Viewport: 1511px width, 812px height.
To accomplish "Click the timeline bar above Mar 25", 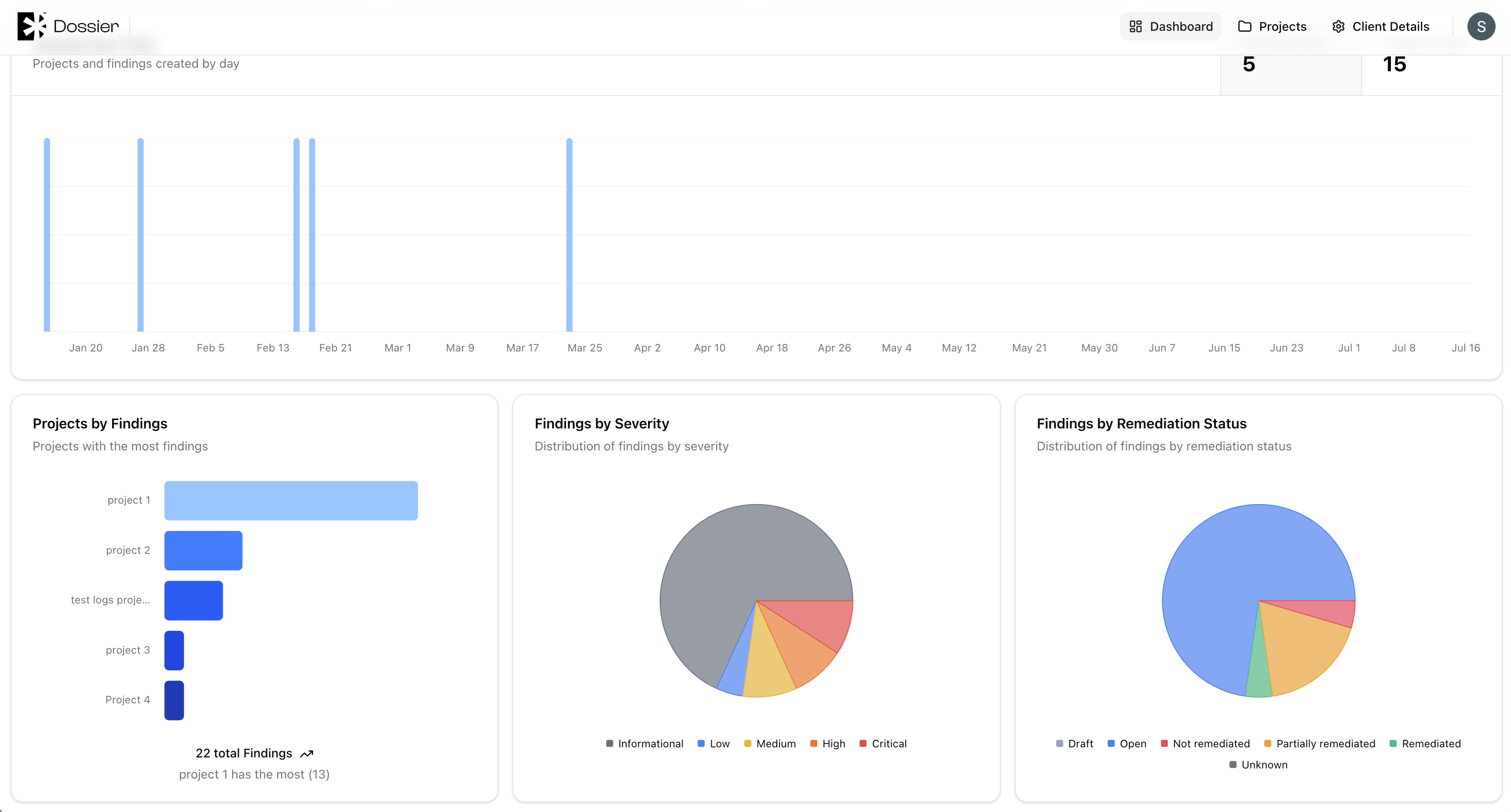I will click(569, 235).
